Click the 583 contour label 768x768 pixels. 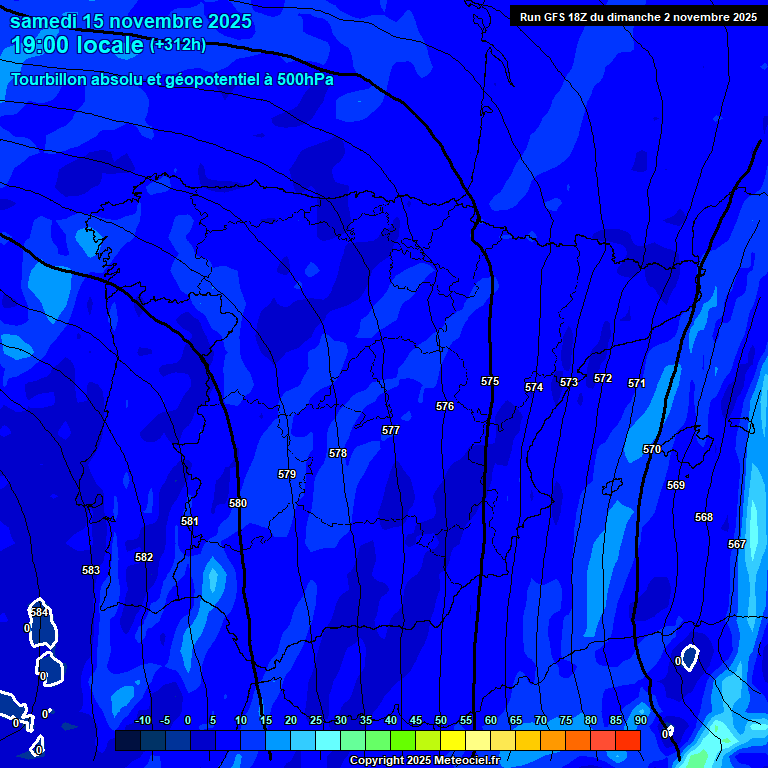(91, 570)
